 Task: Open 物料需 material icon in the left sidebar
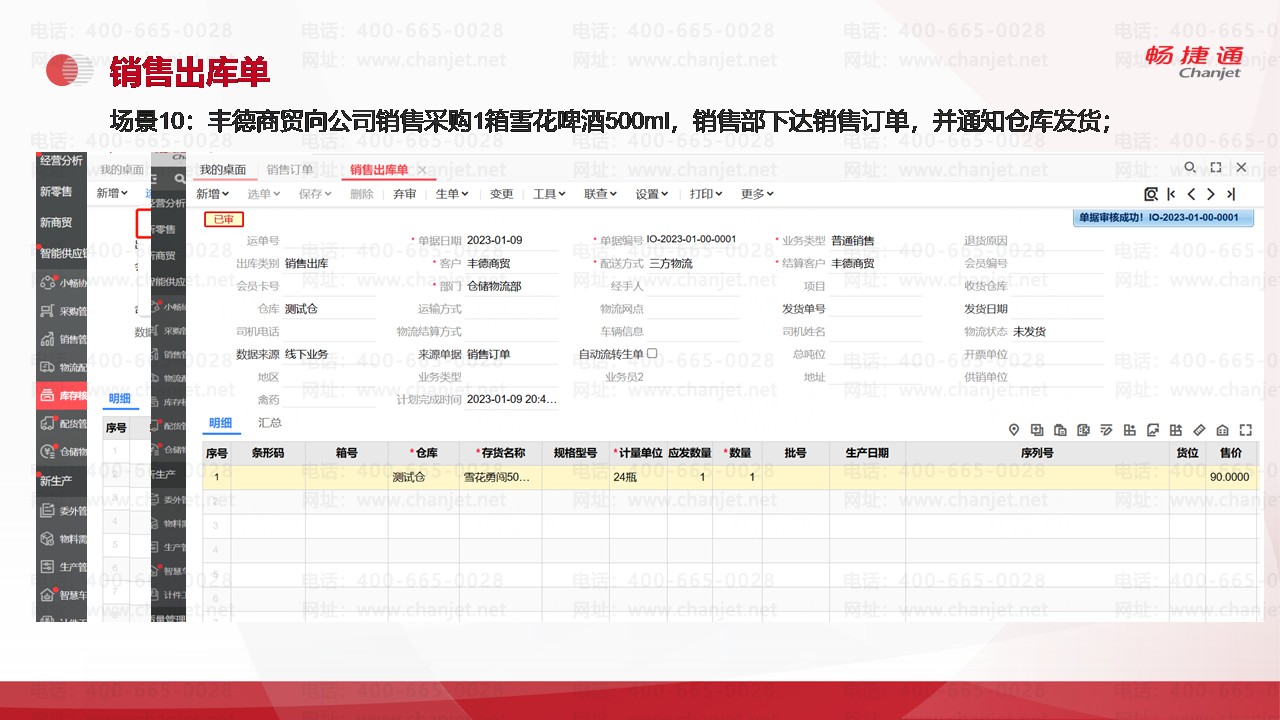pos(48,539)
